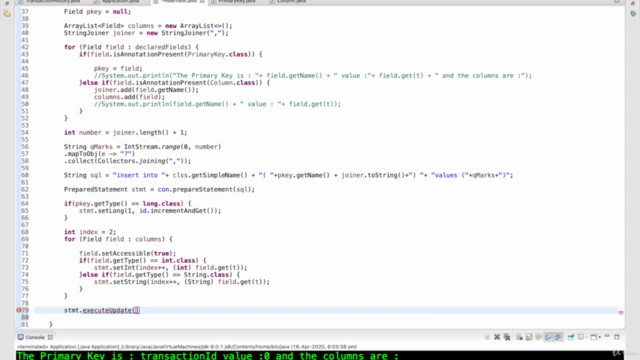Click 'con' in the prepareStatement line
Screen dimensions: 640x360
point(163,189)
